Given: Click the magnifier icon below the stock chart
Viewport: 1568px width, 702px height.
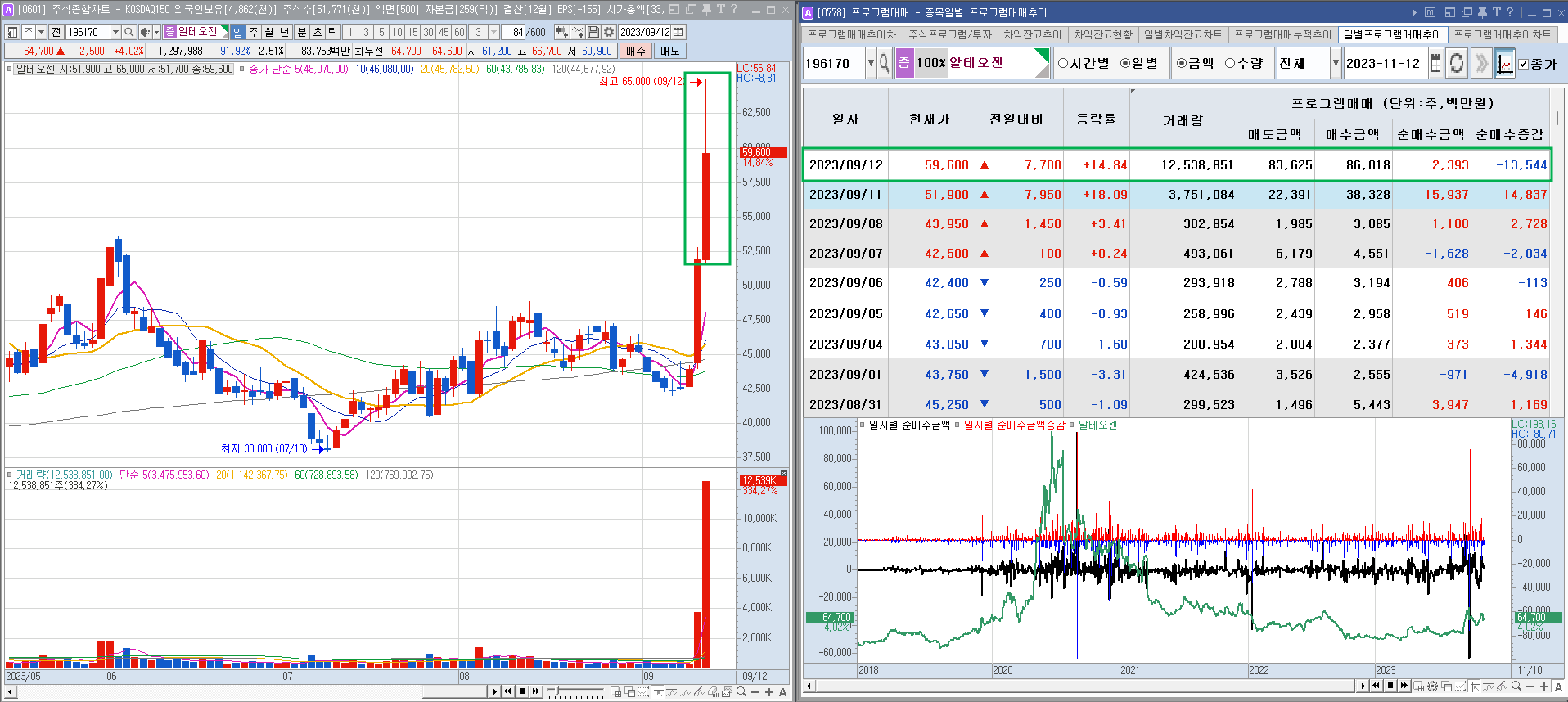Looking at the screenshot, I should tap(741, 692).
